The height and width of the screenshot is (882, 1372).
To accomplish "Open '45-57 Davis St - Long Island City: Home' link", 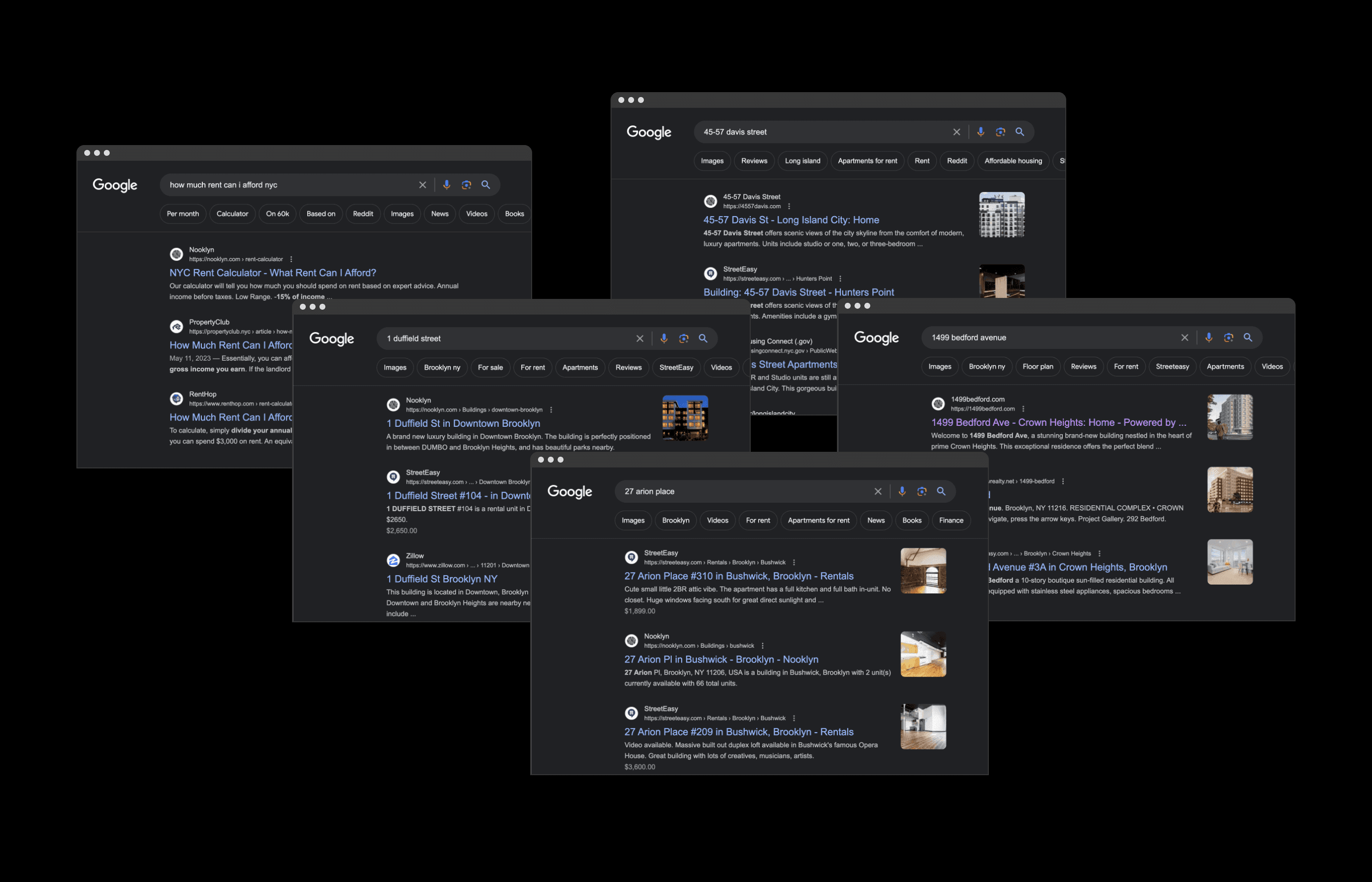I will [x=791, y=220].
